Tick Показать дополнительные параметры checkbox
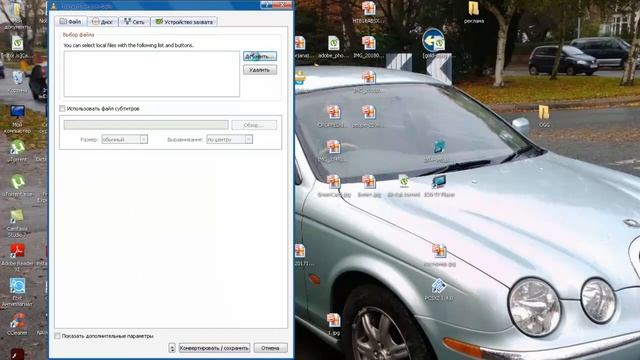This screenshot has width=640, height=360. (57, 336)
